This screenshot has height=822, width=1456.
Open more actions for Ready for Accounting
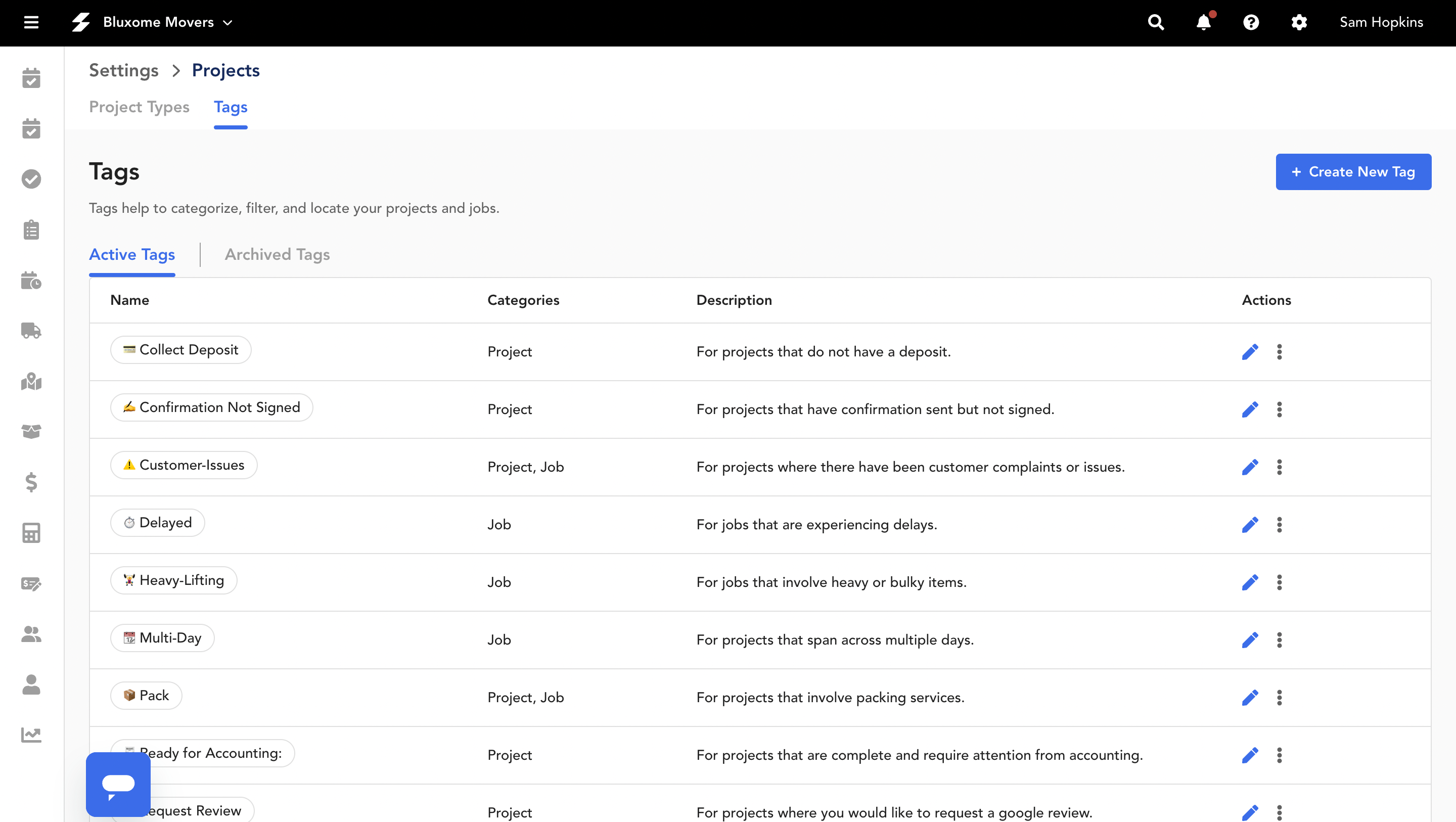(1279, 755)
